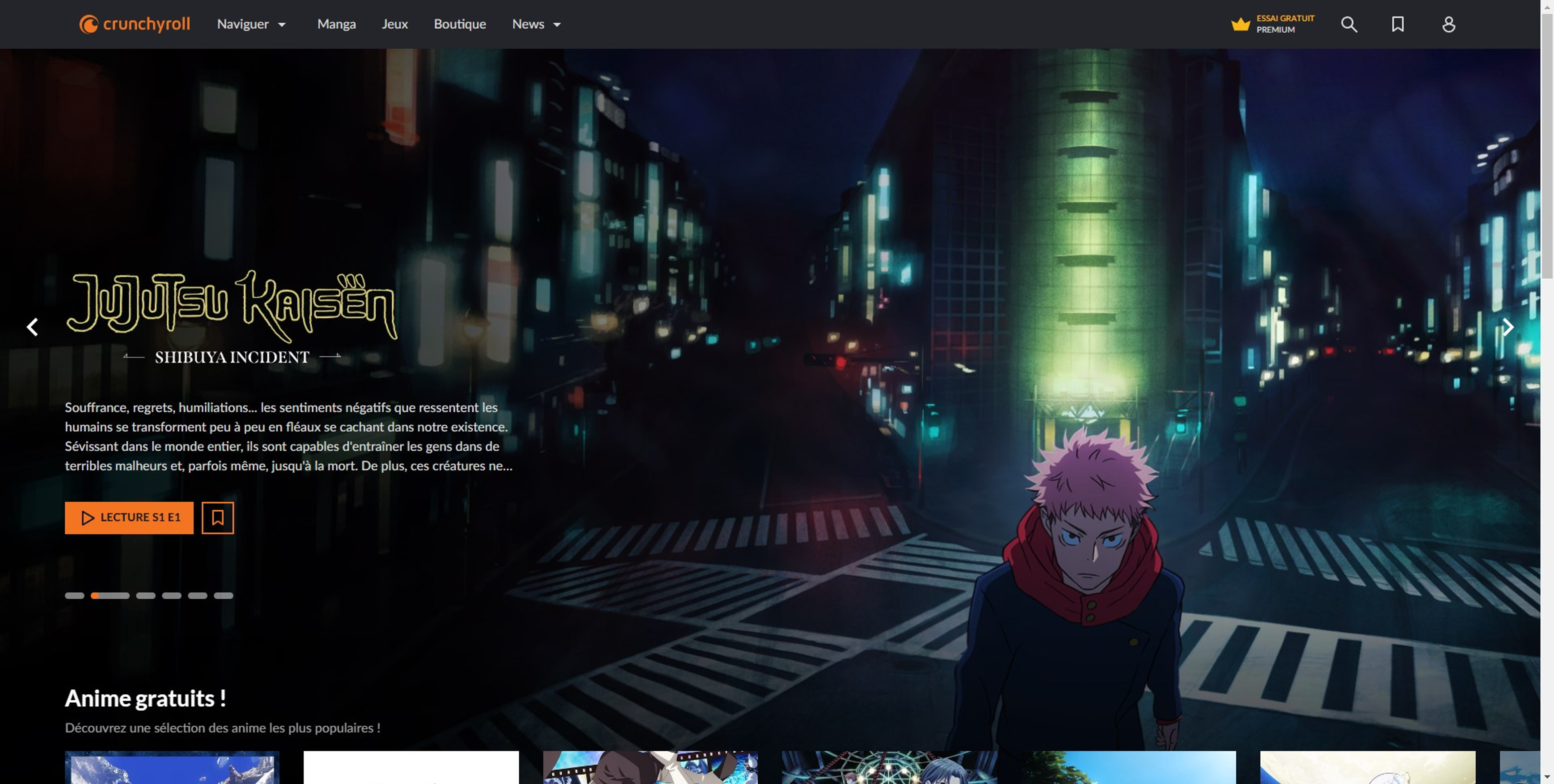This screenshot has width=1554, height=784.
Task: Click the search icon
Action: 1349,24
